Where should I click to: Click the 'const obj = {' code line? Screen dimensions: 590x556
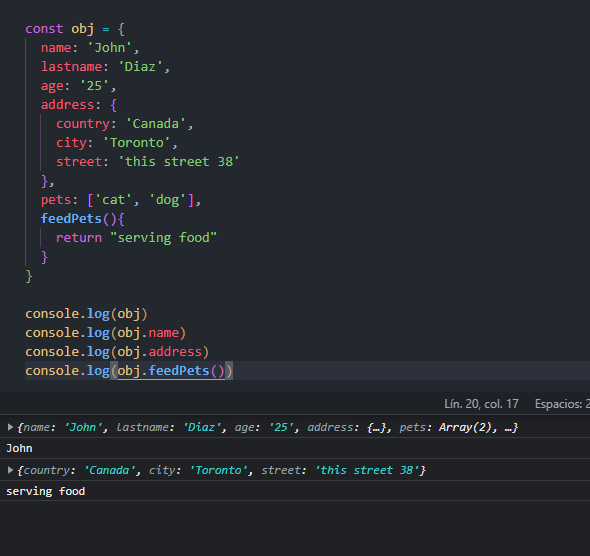(x=75, y=29)
